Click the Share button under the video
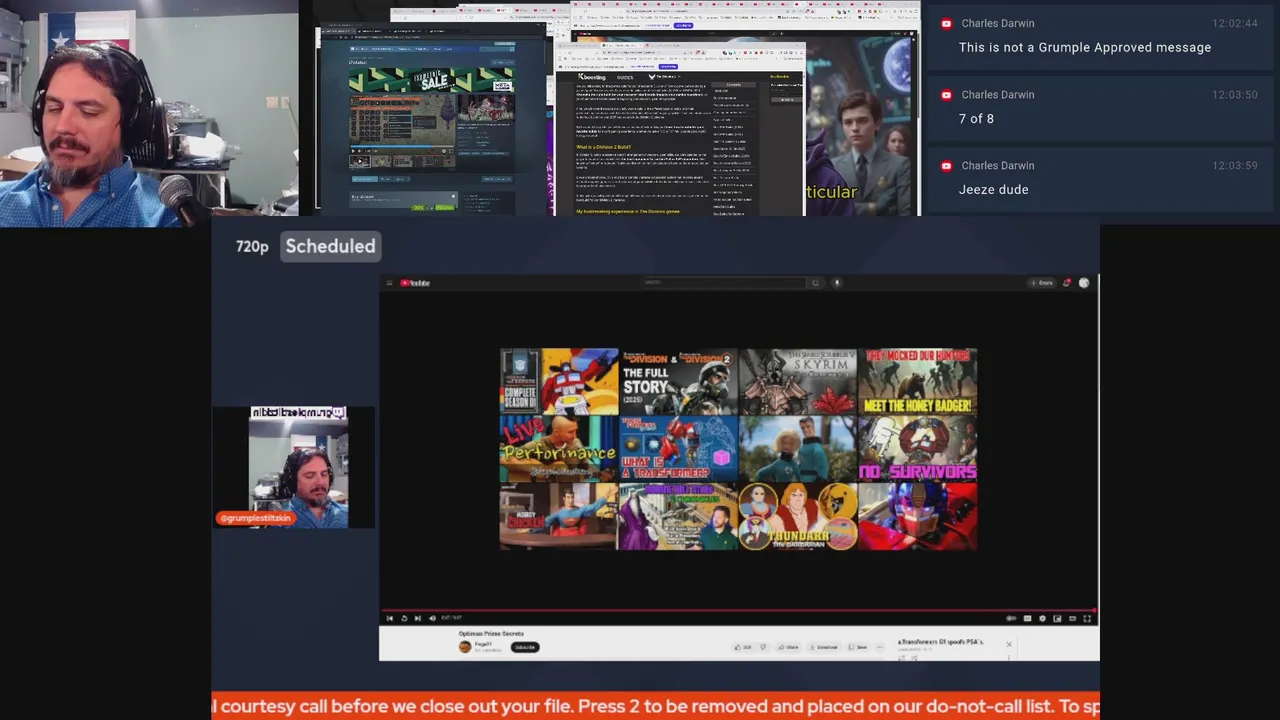Image resolution: width=1280 pixels, height=720 pixels. (x=788, y=647)
